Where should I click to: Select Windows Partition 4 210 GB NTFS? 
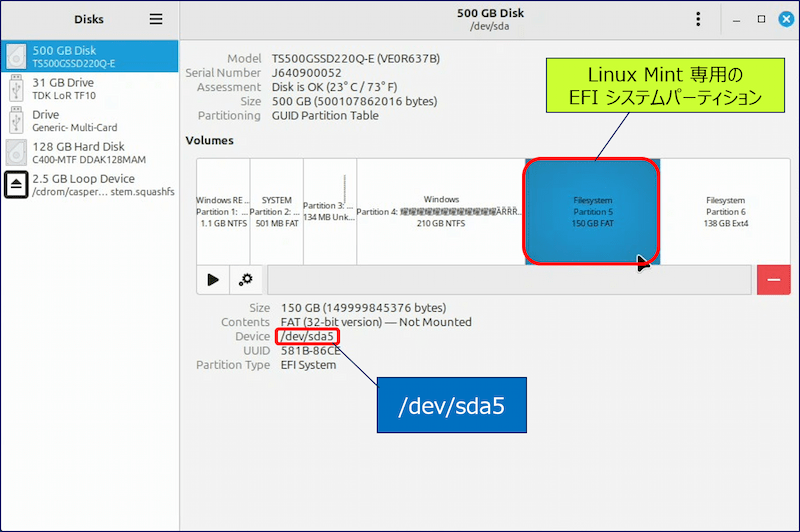click(x=441, y=211)
